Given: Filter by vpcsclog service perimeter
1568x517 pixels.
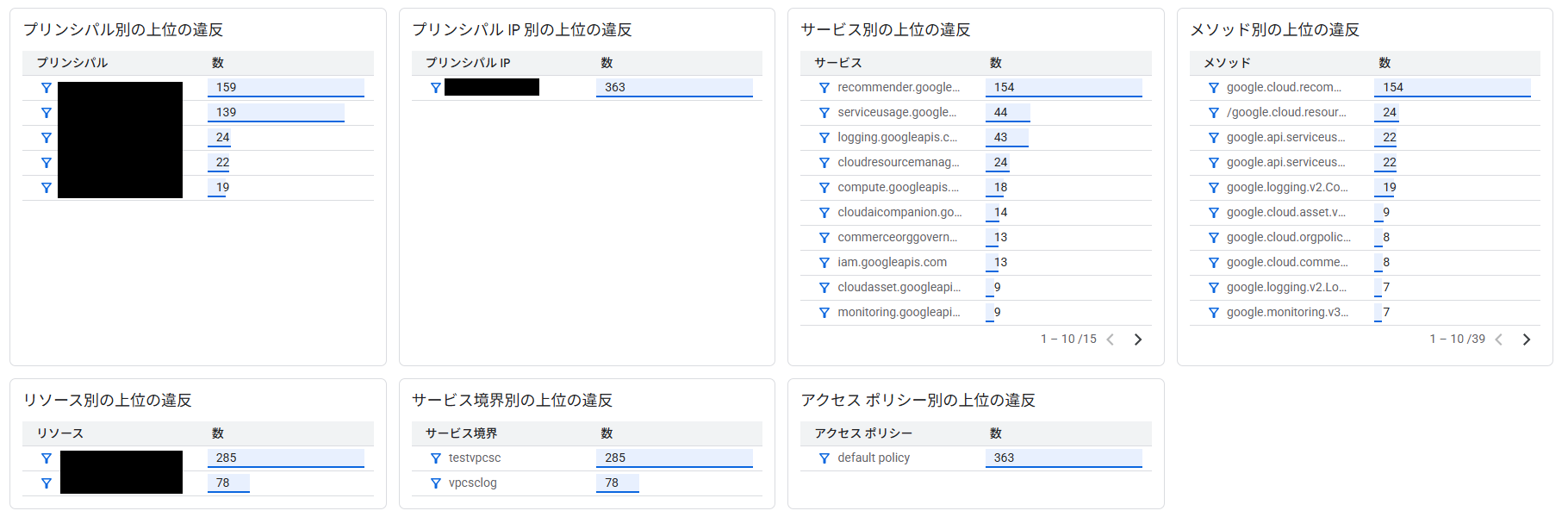Looking at the screenshot, I should coord(436,483).
